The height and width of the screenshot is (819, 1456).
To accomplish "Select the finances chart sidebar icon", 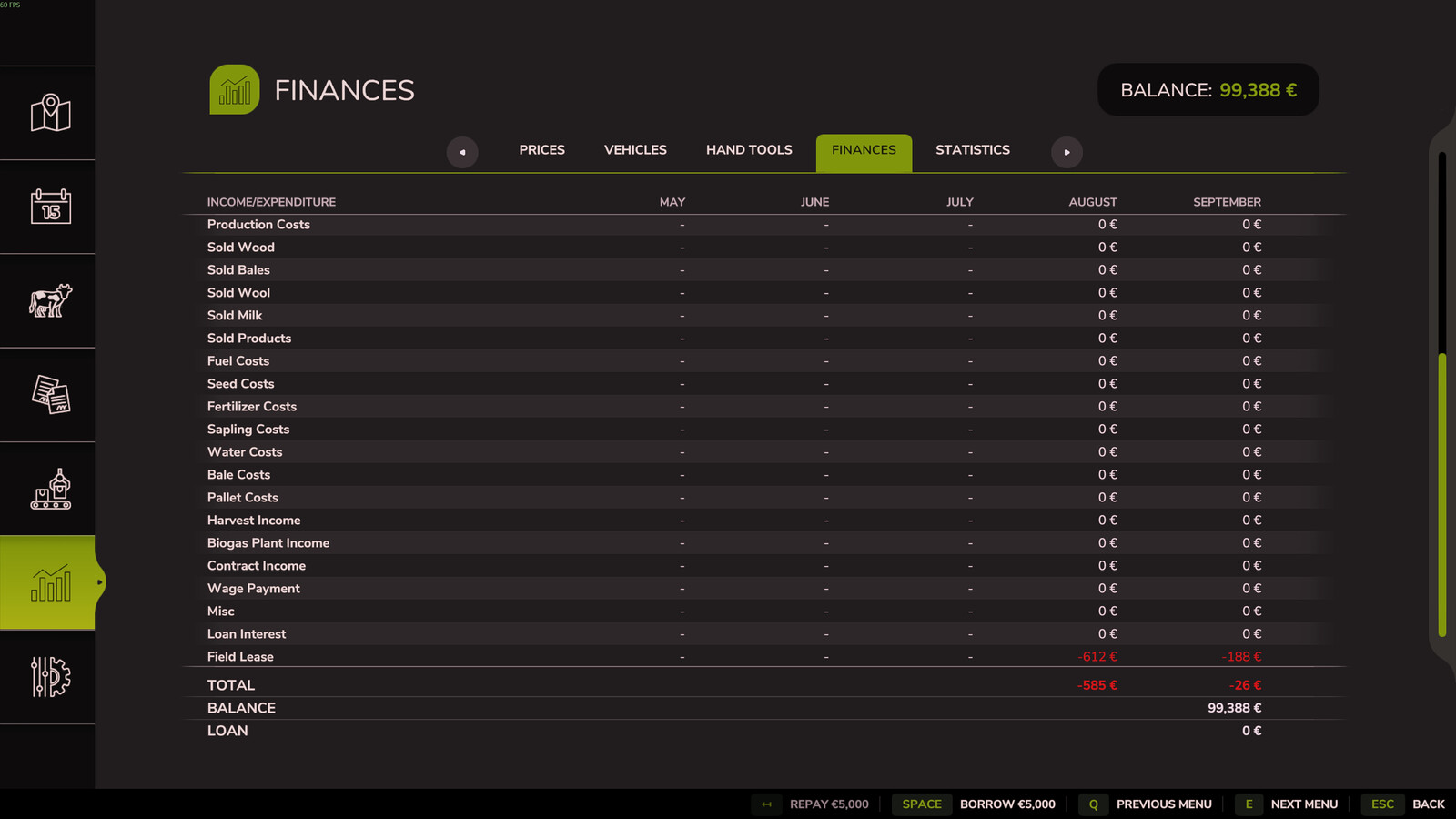I will click(x=50, y=582).
